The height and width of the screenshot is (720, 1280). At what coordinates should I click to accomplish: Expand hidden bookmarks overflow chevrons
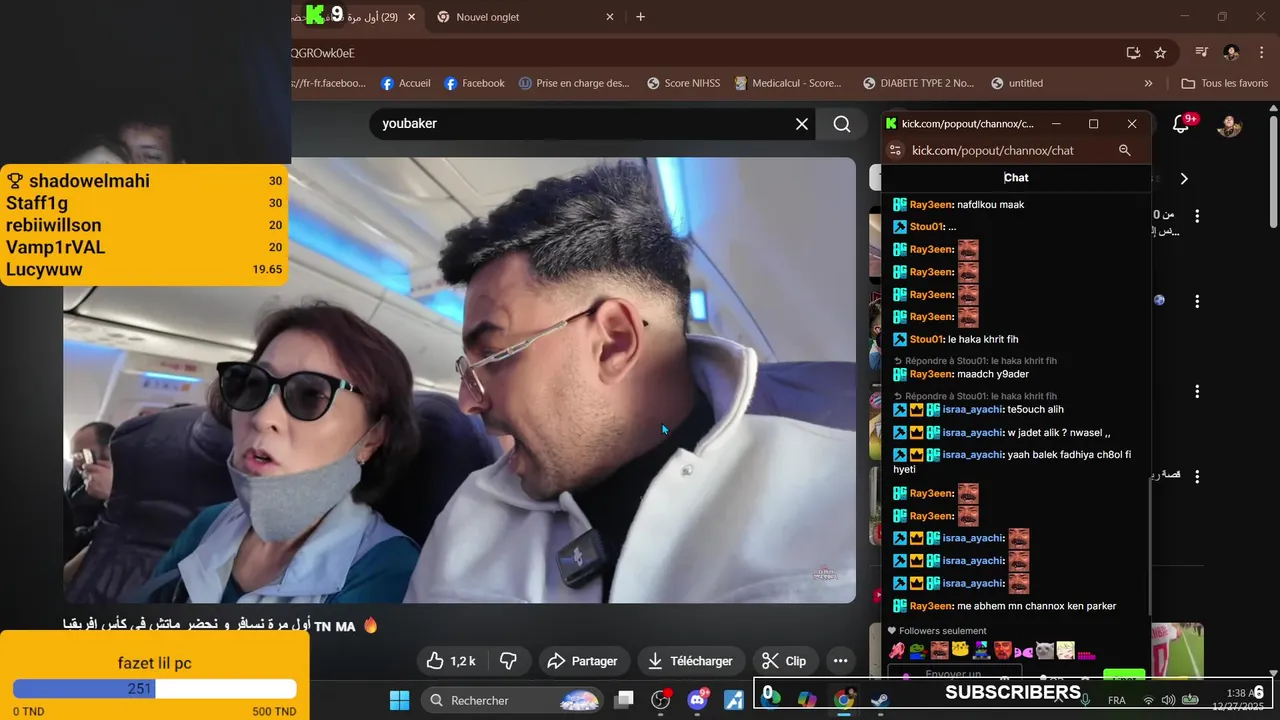tap(1148, 83)
